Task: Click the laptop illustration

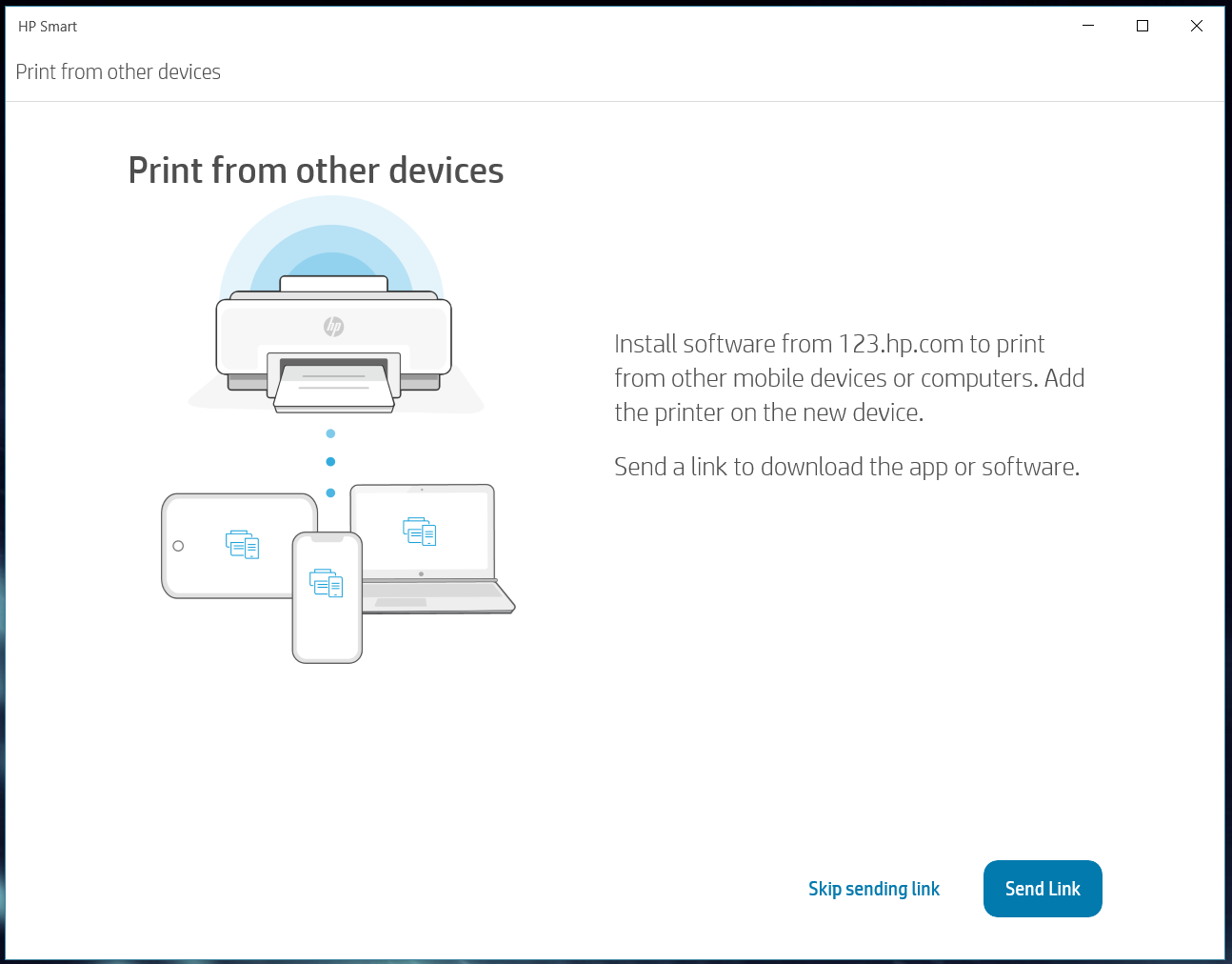Action: point(433,549)
